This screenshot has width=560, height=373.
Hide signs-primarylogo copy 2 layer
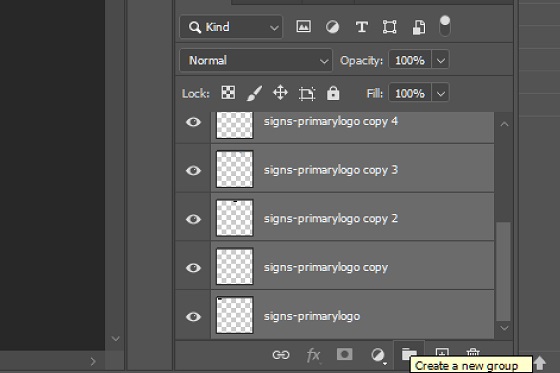tap(193, 219)
